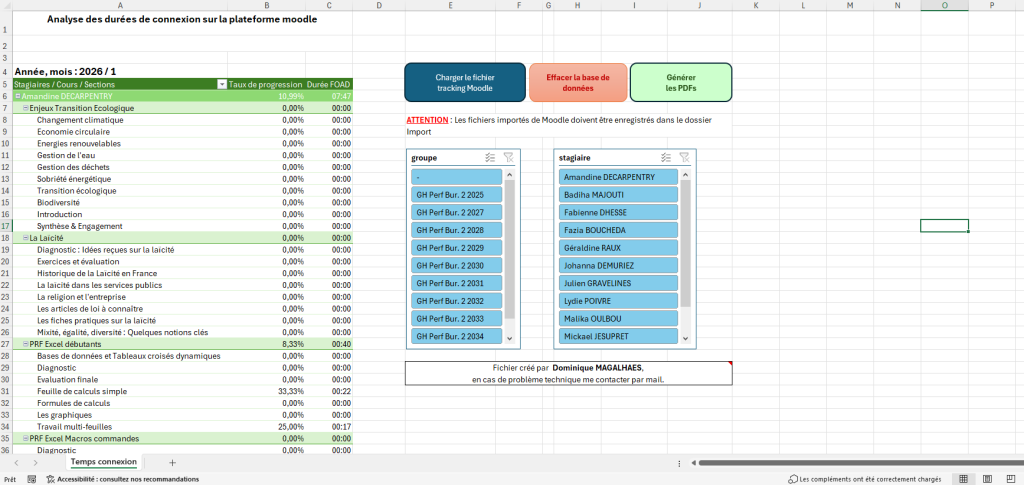This screenshot has height=485, width=1024.
Task: Collapse the Amandine DECARPENTRY pivot row
Action: 18,96
